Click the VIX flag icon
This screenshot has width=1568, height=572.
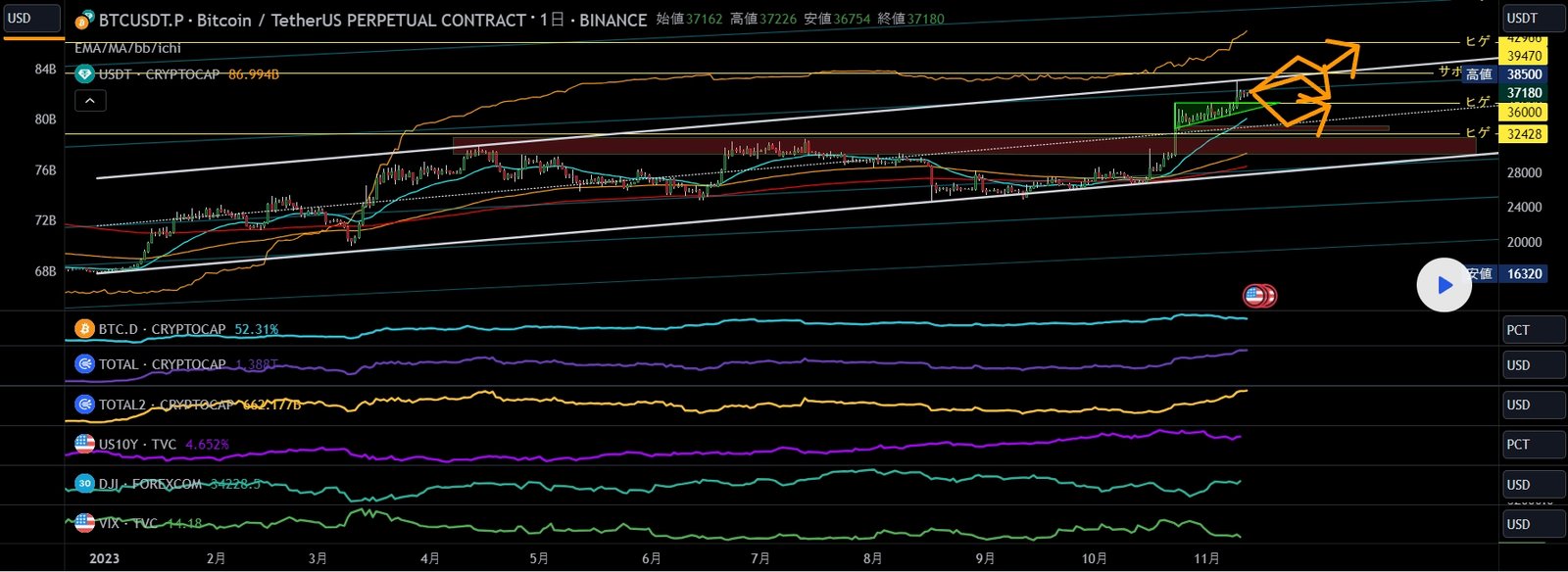point(84,523)
